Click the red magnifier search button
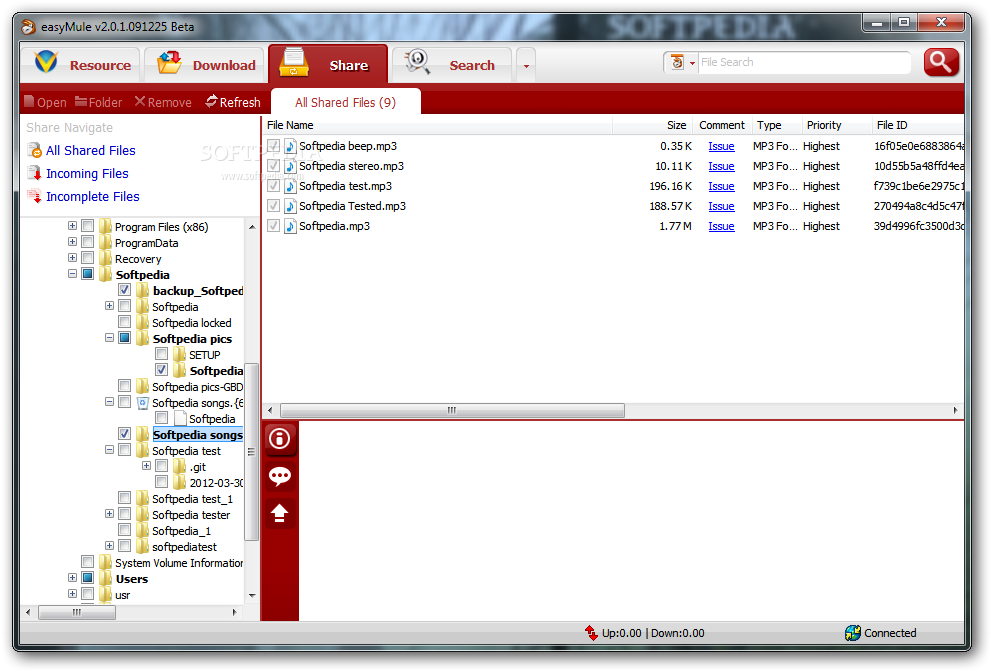 coord(941,62)
